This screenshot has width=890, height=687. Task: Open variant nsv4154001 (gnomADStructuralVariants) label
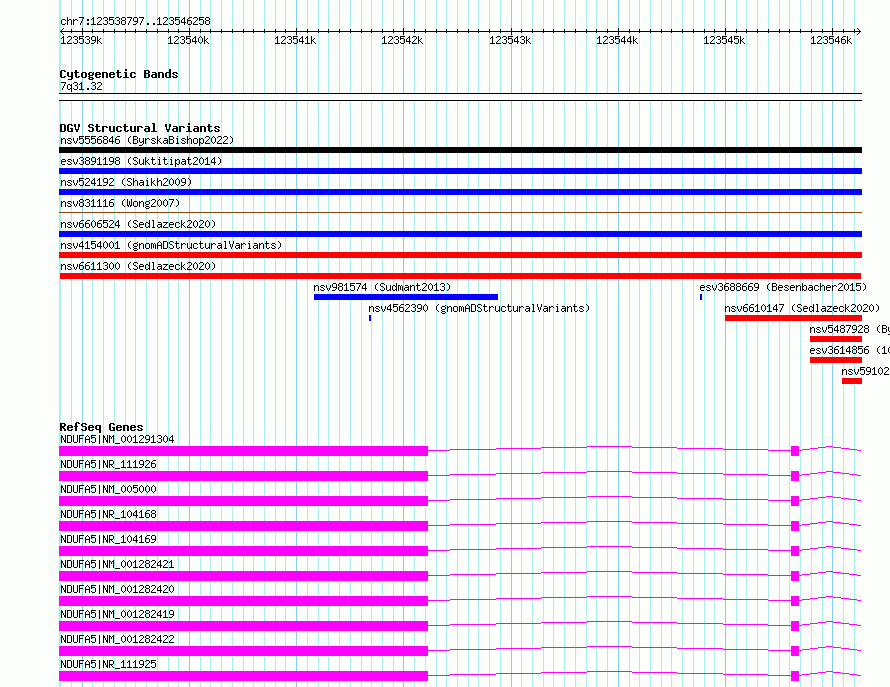(171, 245)
